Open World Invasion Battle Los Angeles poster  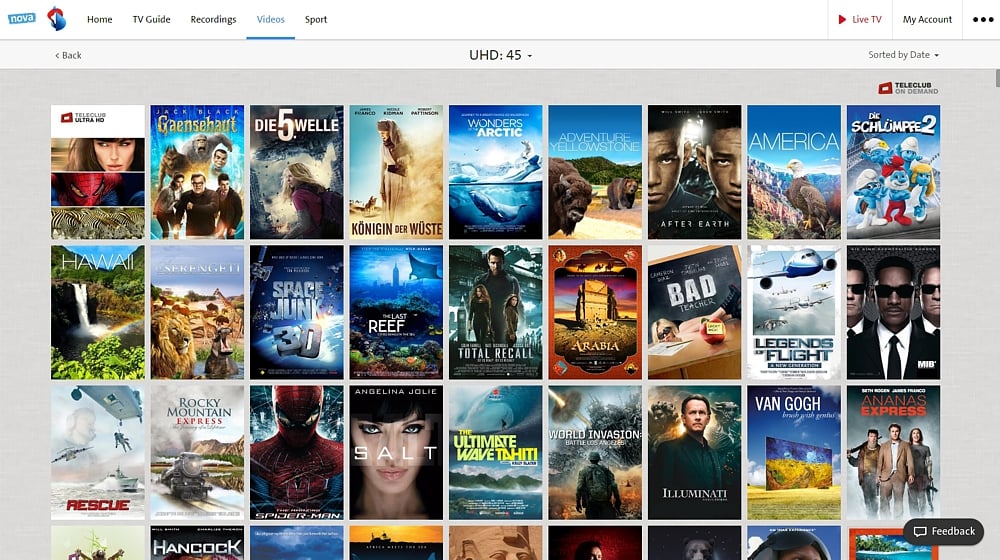click(595, 452)
